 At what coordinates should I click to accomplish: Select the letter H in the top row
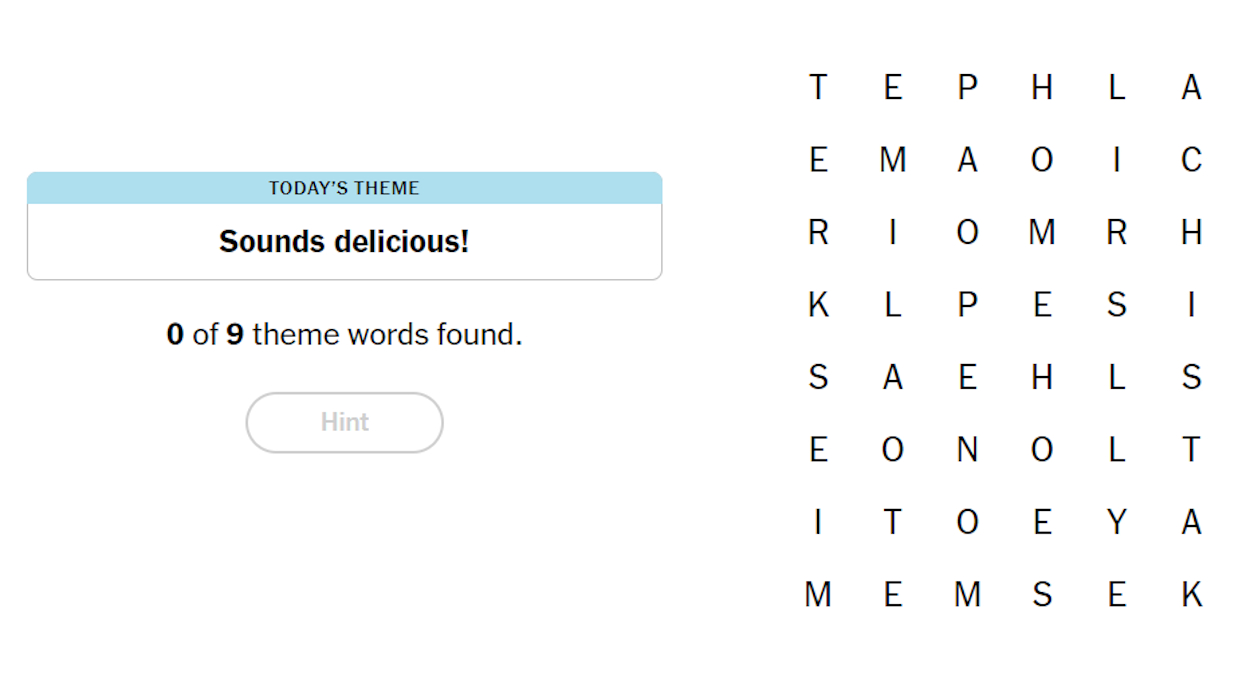(x=1043, y=87)
